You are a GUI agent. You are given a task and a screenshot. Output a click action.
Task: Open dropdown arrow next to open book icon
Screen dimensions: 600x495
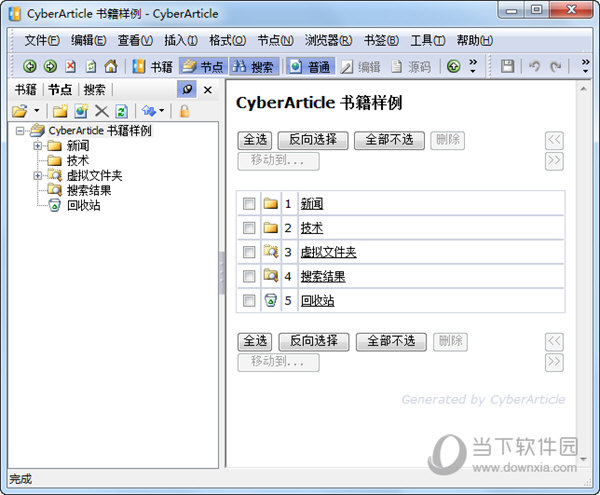37,111
